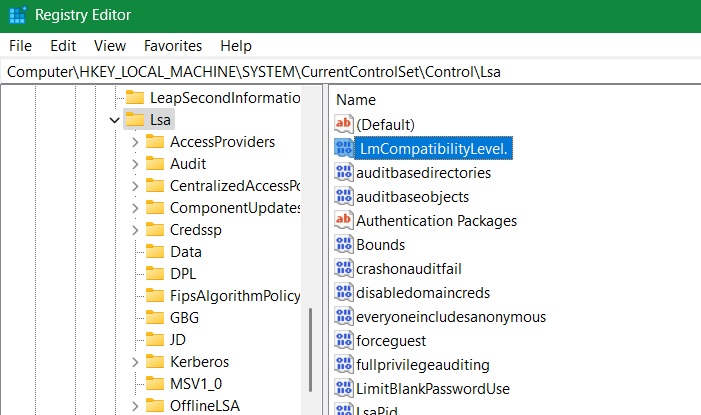This screenshot has width=701, height=415.
Task: Click the GBG folder icon
Action: click(x=155, y=318)
